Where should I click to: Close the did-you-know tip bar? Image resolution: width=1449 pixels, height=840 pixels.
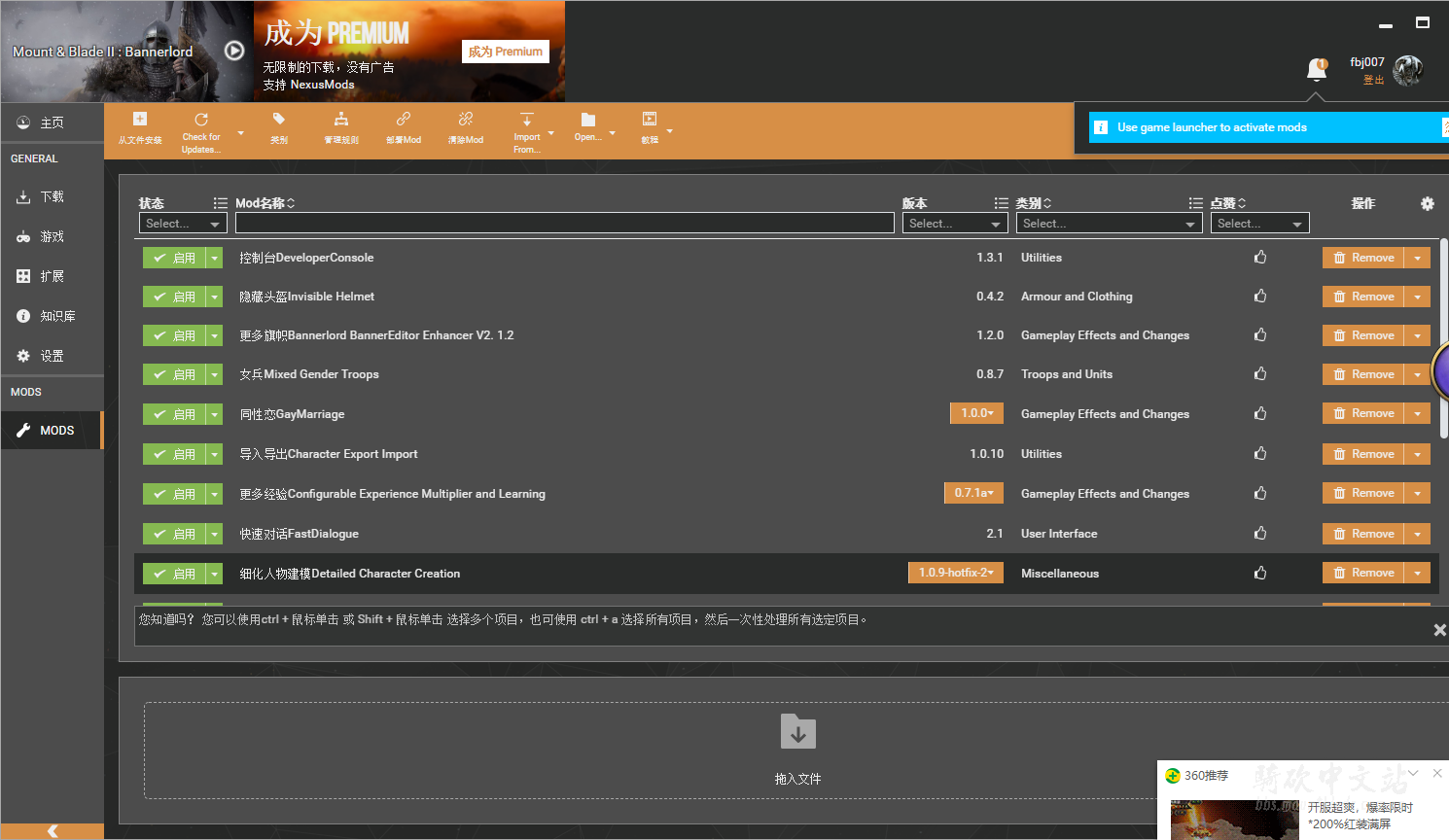pos(1440,630)
